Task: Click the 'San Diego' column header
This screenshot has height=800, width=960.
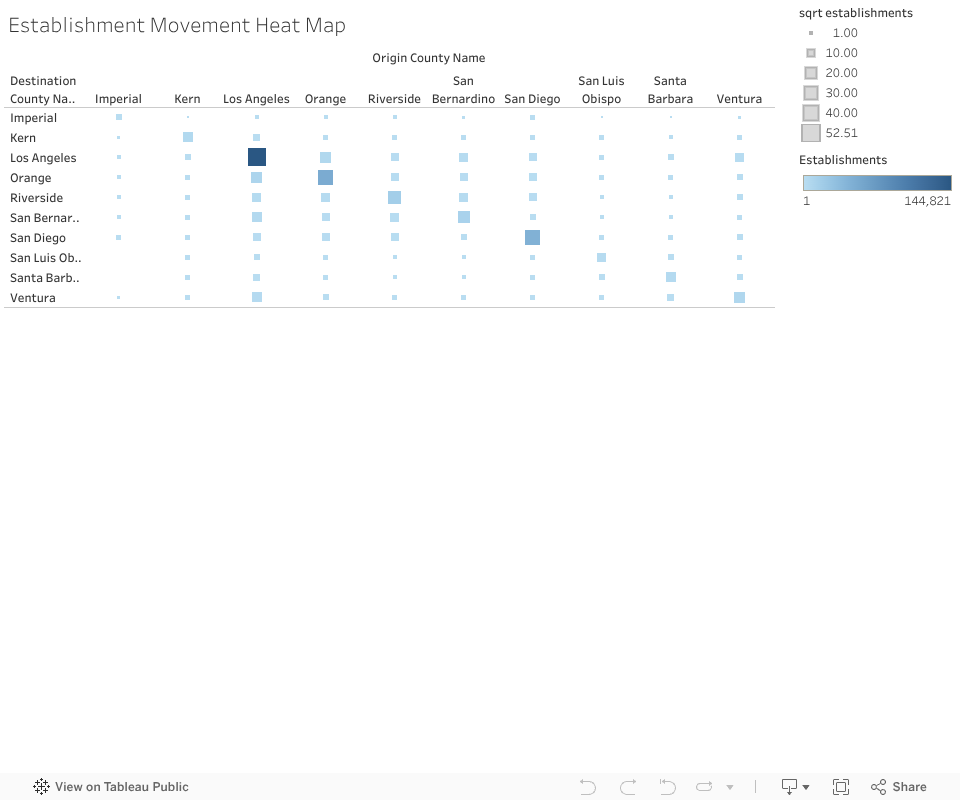Action: pos(532,99)
